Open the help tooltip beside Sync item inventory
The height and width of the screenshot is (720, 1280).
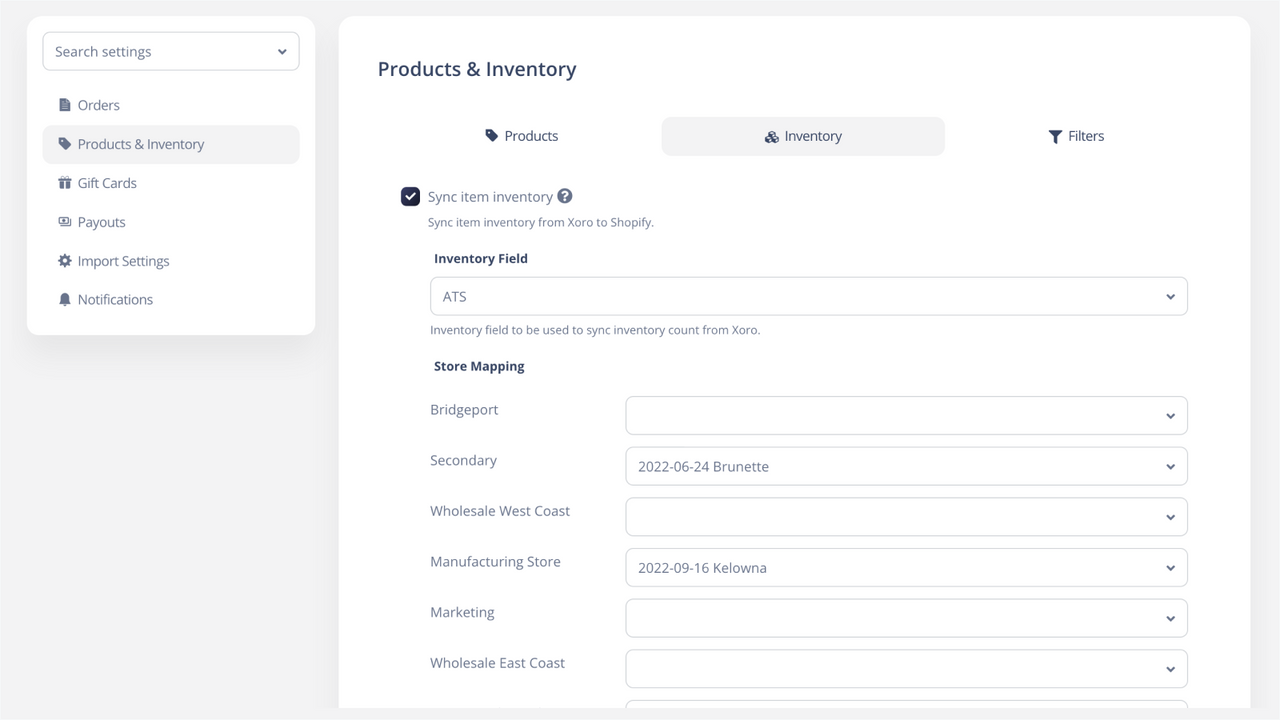pos(565,196)
